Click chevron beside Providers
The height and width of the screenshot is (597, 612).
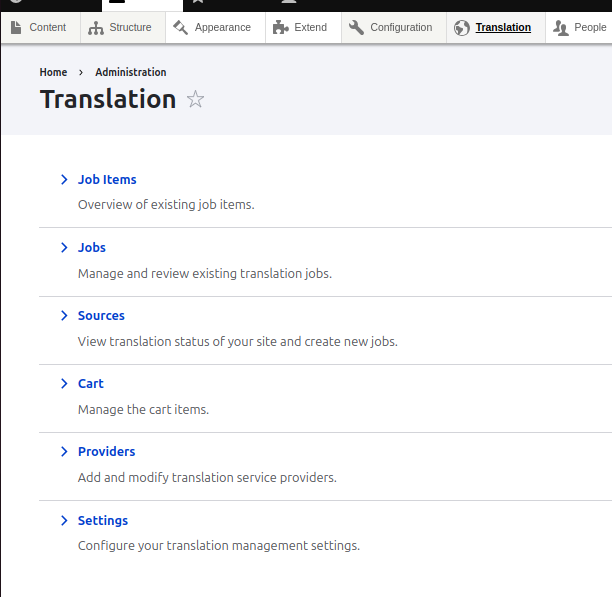(x=64, y=451)
